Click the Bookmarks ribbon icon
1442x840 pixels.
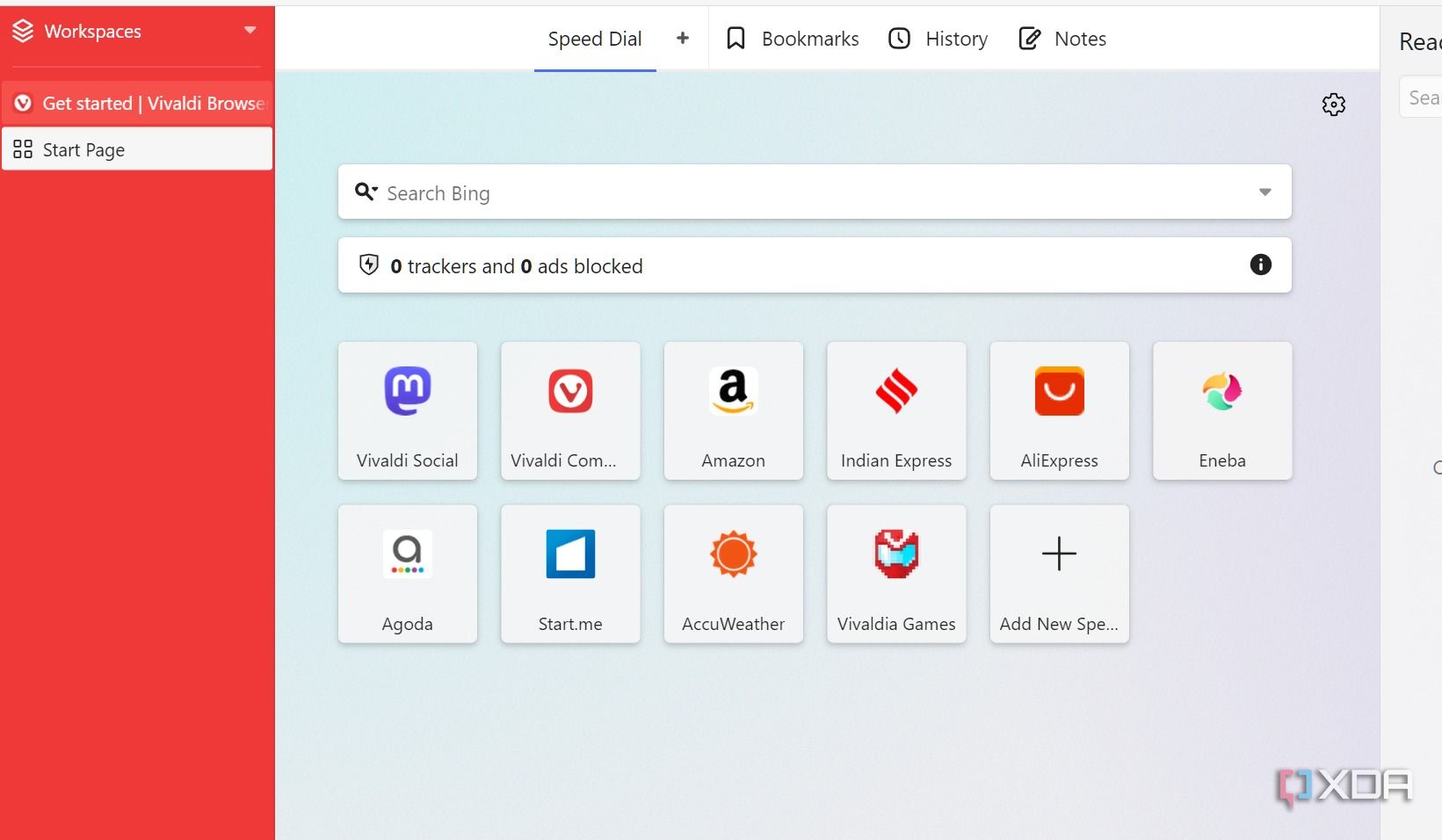[x=736, y=39]
